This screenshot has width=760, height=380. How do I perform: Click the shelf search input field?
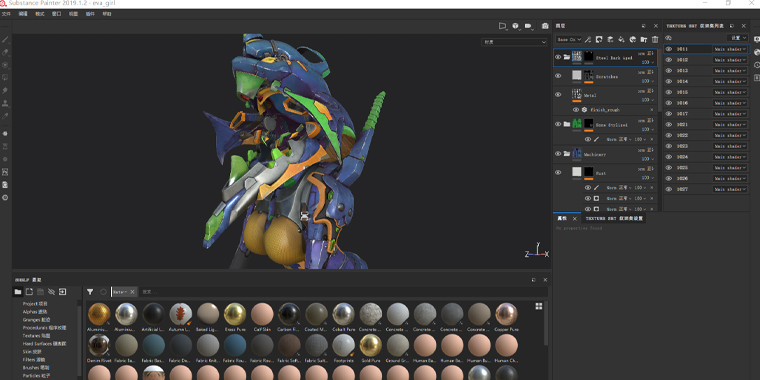343,292
